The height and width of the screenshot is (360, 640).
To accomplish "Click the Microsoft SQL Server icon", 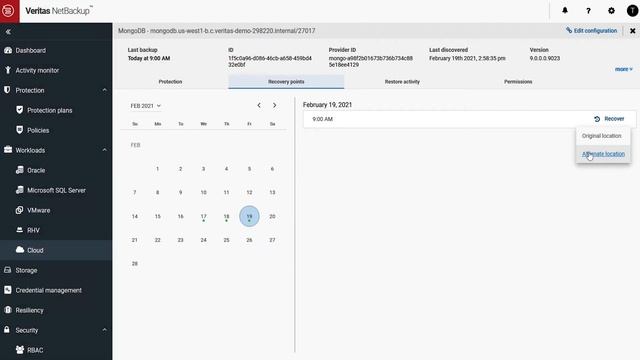I will [20, 190].
